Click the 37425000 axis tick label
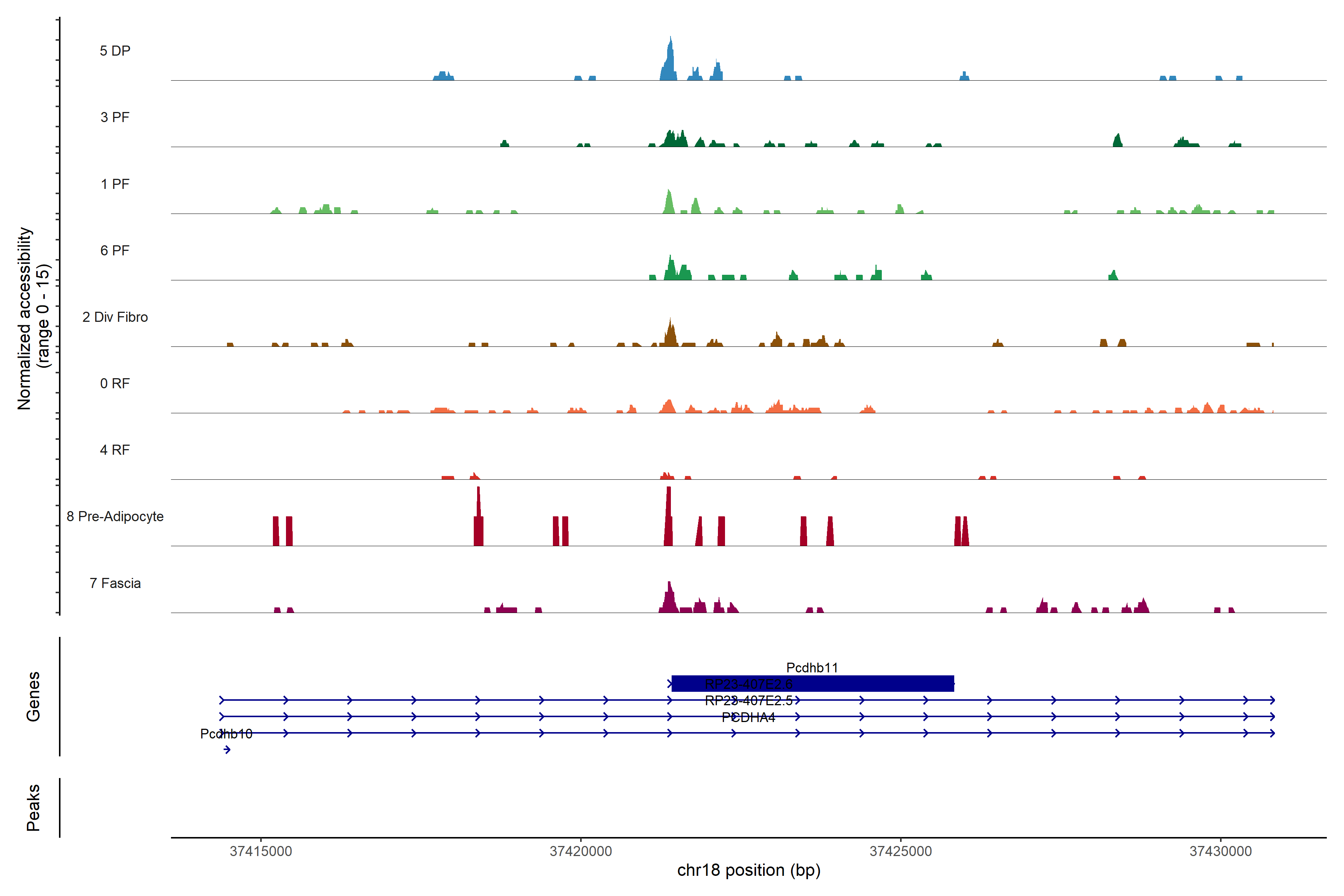Viewport: 1344px width, 896px height. coord(900,852)
